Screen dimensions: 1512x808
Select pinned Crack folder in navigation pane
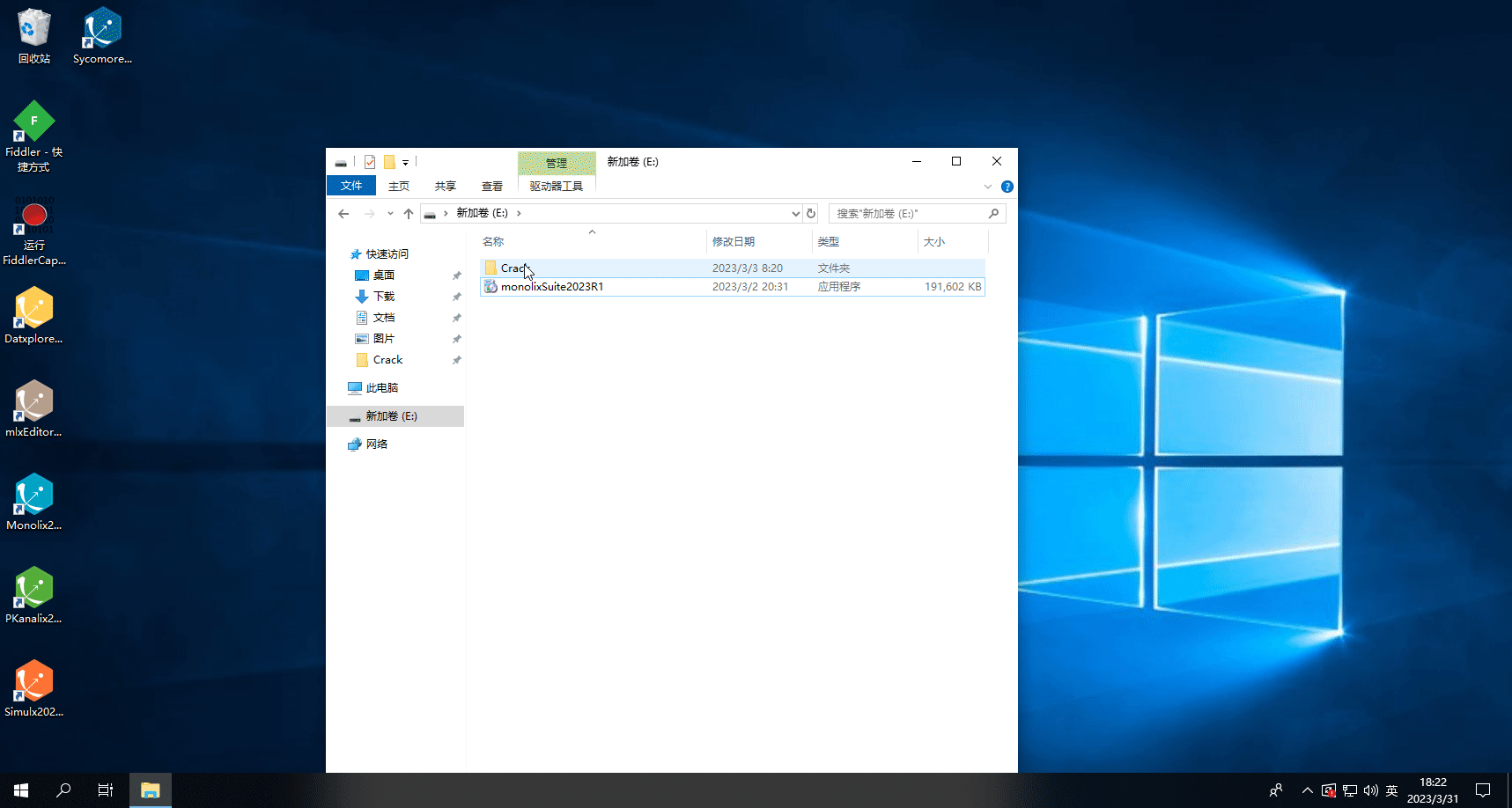(387, 360)
